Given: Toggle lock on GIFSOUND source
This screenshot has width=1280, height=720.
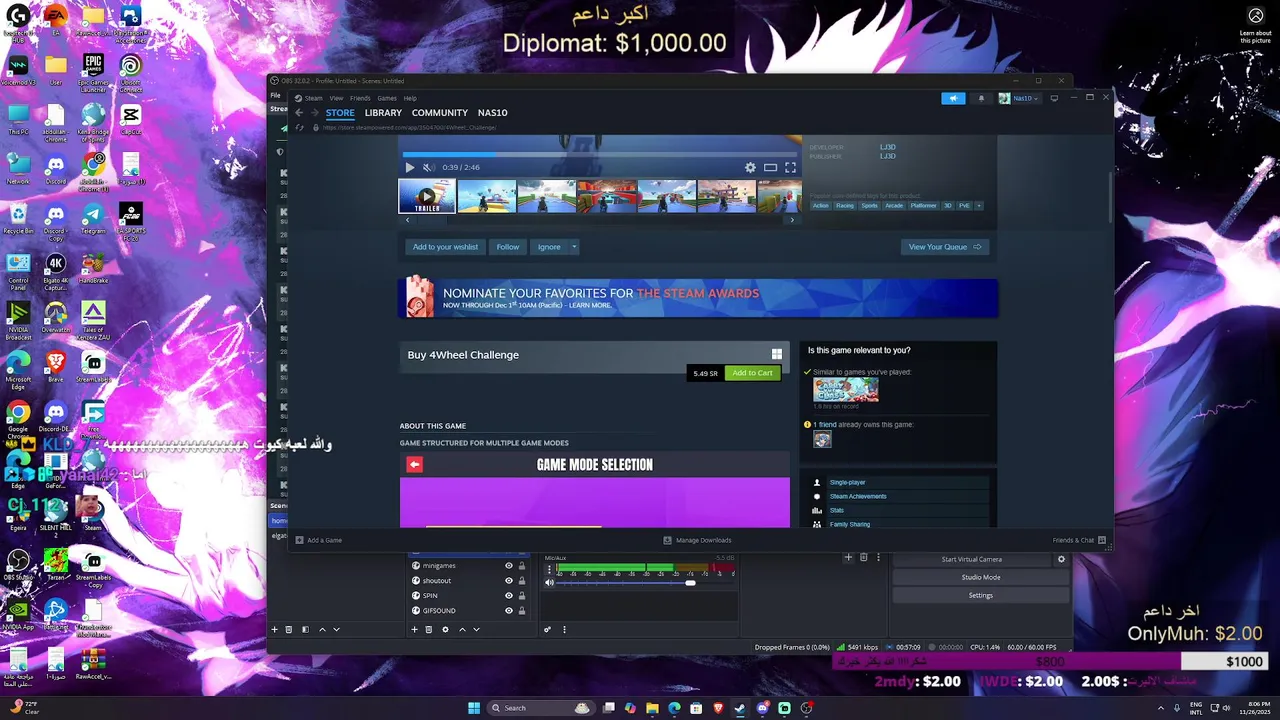Looking at the screenshot, I should (x=521, y=611).
